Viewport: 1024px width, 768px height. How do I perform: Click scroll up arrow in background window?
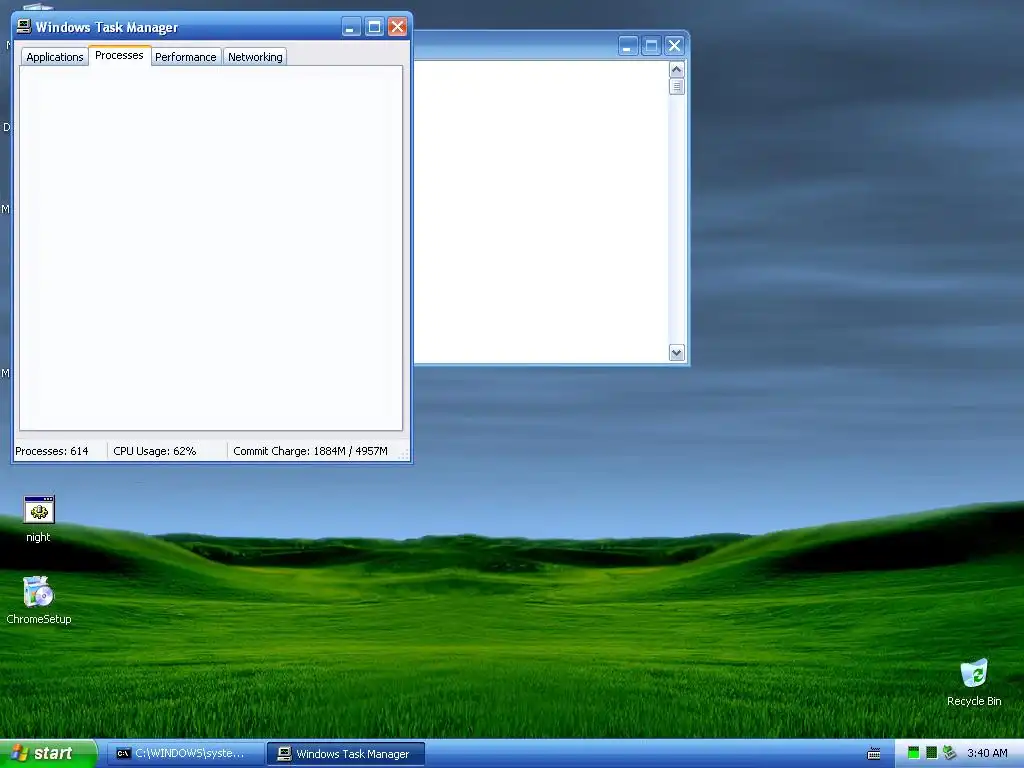(677, 69)
